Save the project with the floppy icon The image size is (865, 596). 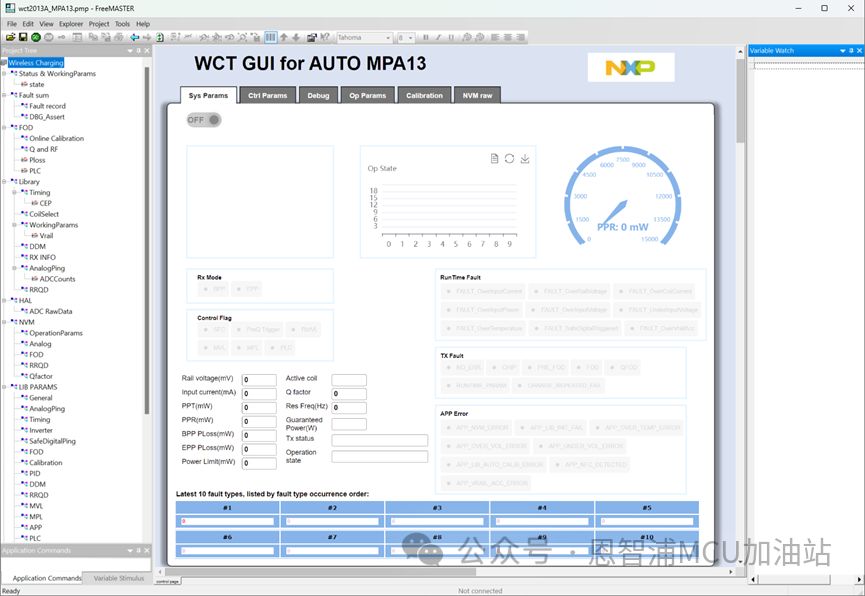coord(23,38)
